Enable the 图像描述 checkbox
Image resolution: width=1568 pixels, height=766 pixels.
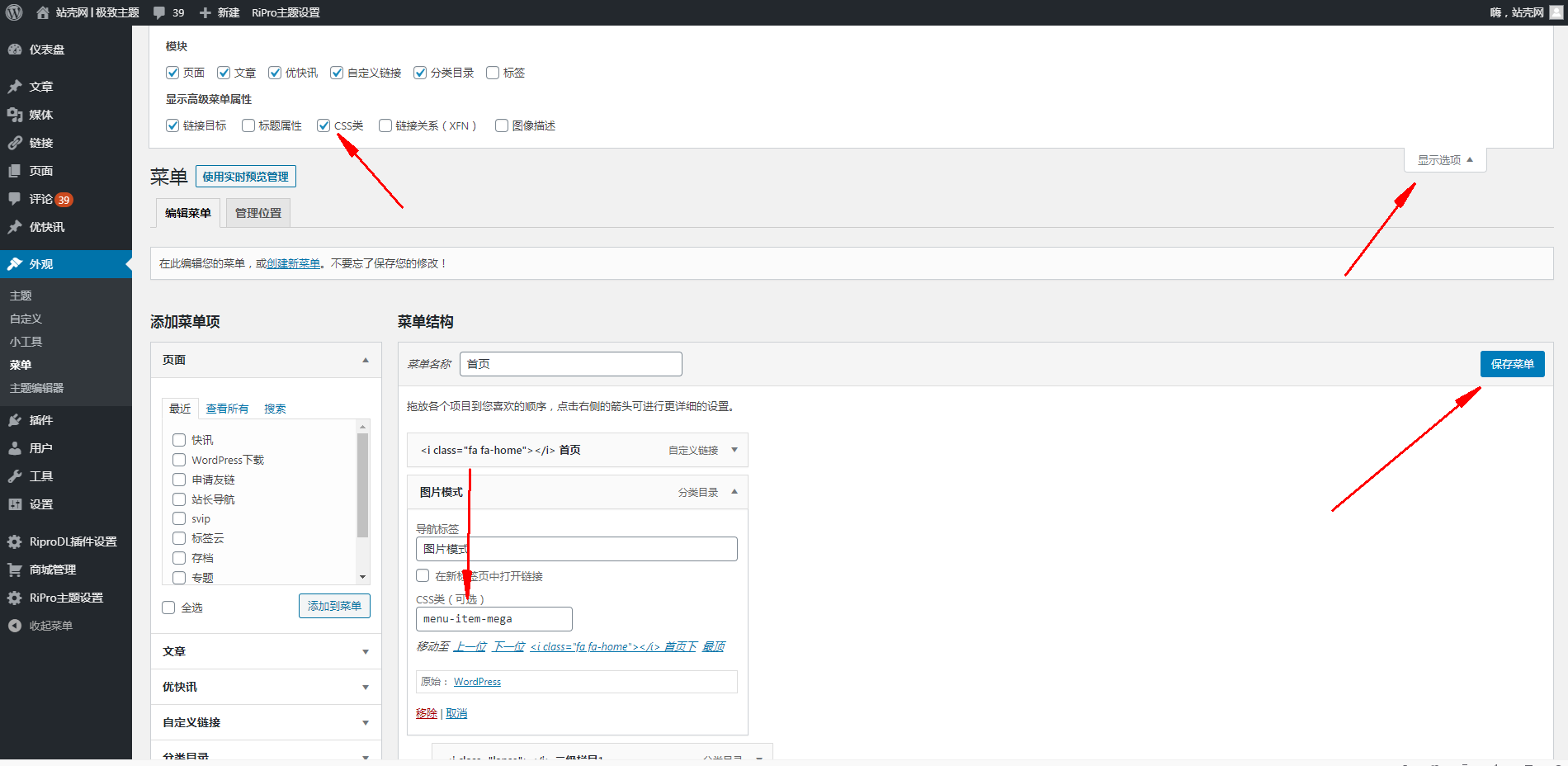502,125
